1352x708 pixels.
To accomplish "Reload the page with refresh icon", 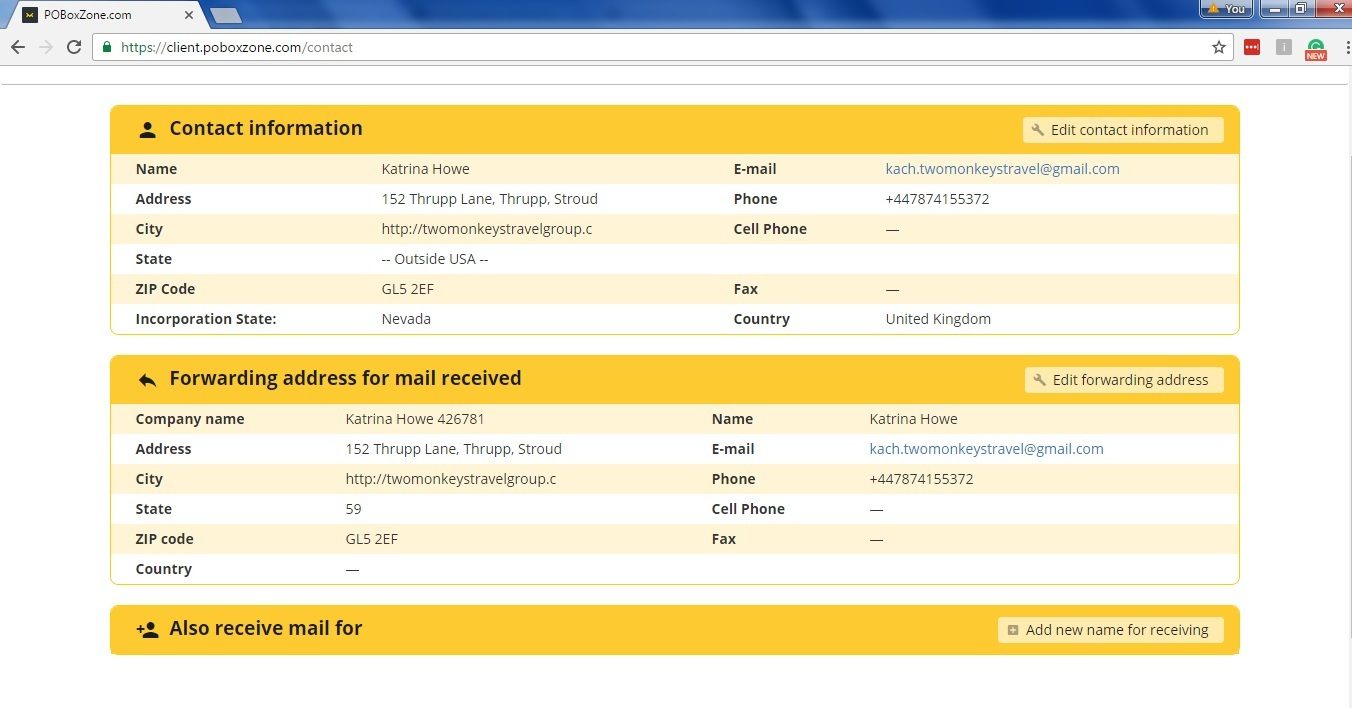I will point(74,47).
